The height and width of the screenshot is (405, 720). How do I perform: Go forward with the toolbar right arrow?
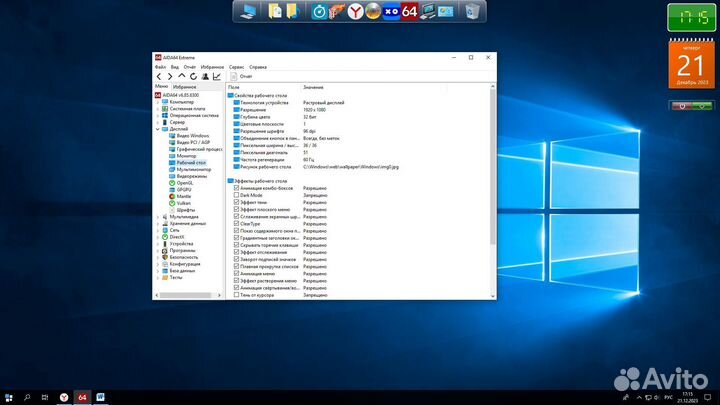[170, 77]
